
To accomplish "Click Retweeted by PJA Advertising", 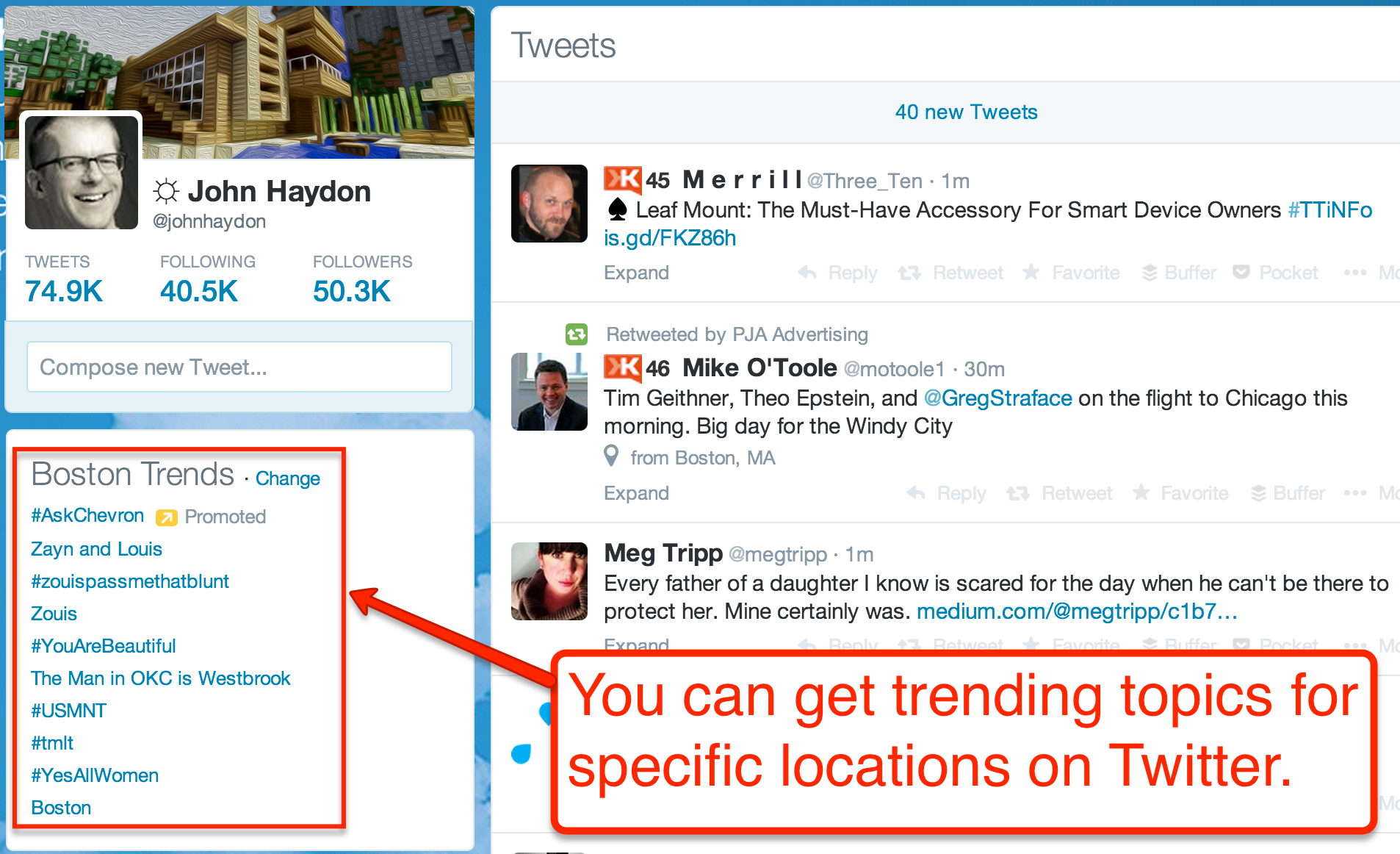I will point(737,334).
